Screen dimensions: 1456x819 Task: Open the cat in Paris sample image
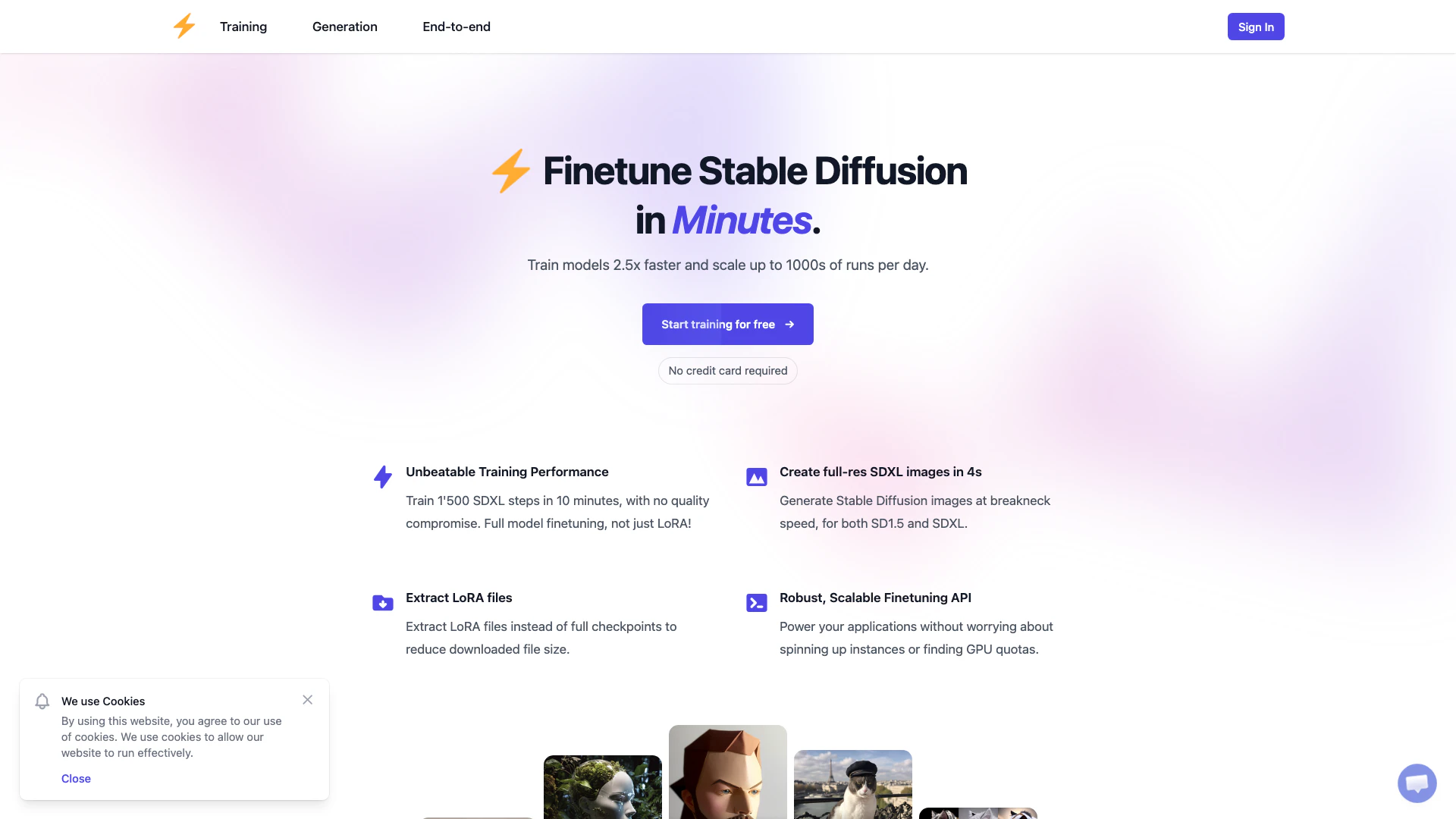(x=852, y=784)
